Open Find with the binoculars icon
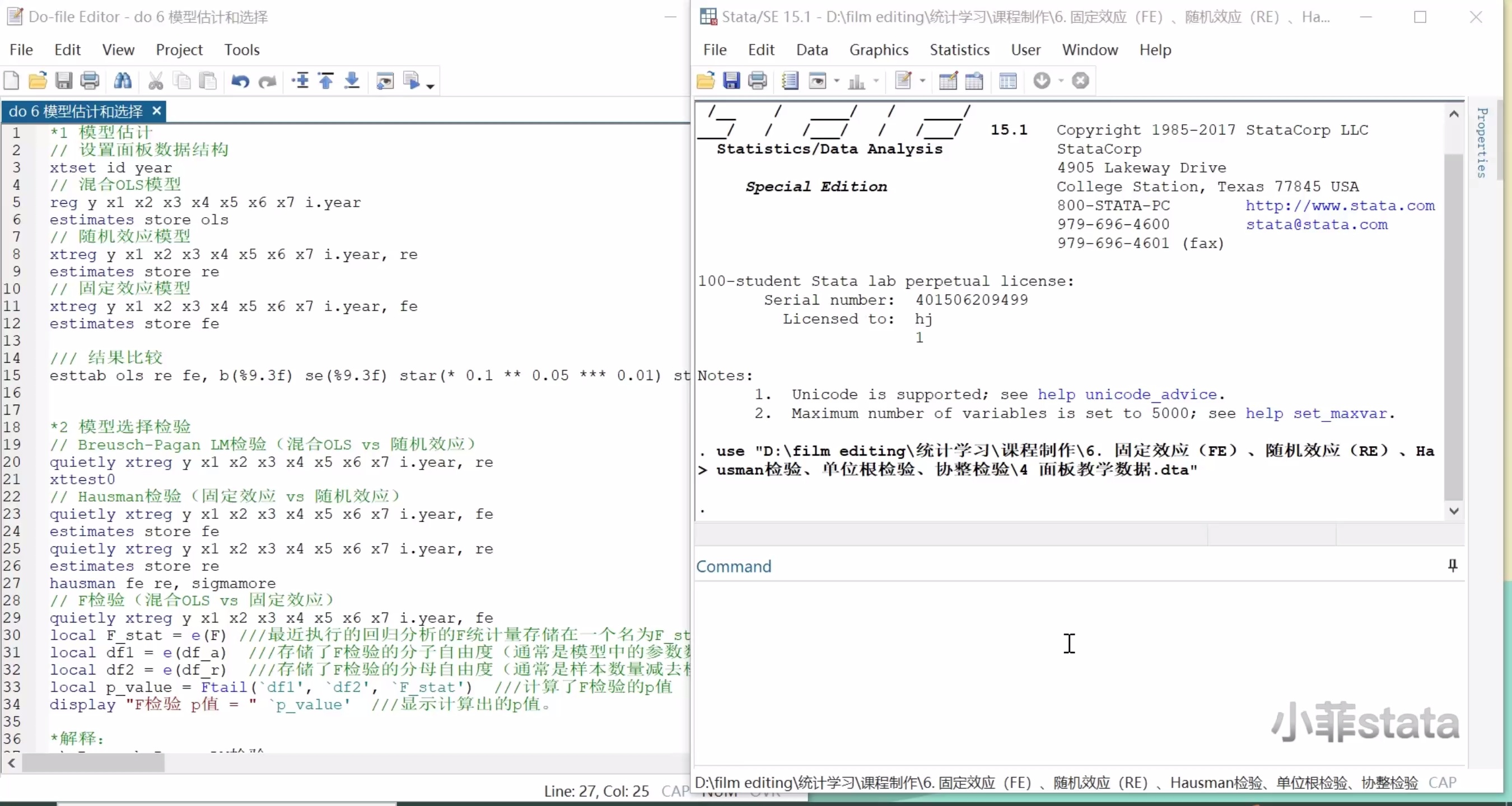1512x806 pixels. click(x=123, y=81)
